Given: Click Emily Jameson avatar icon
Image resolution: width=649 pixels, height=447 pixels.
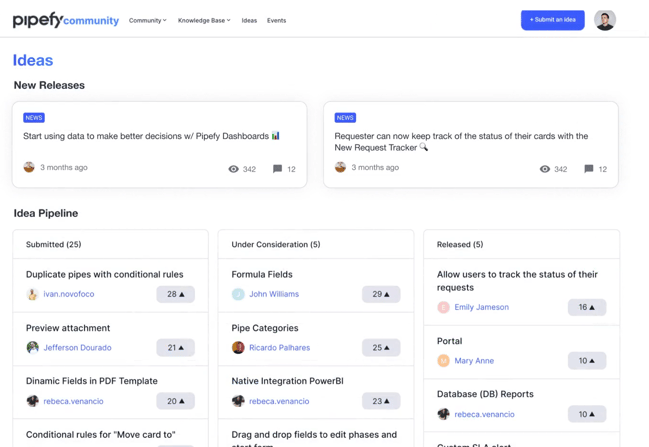Looking at the screenshot, I should (x=443, y=307).
